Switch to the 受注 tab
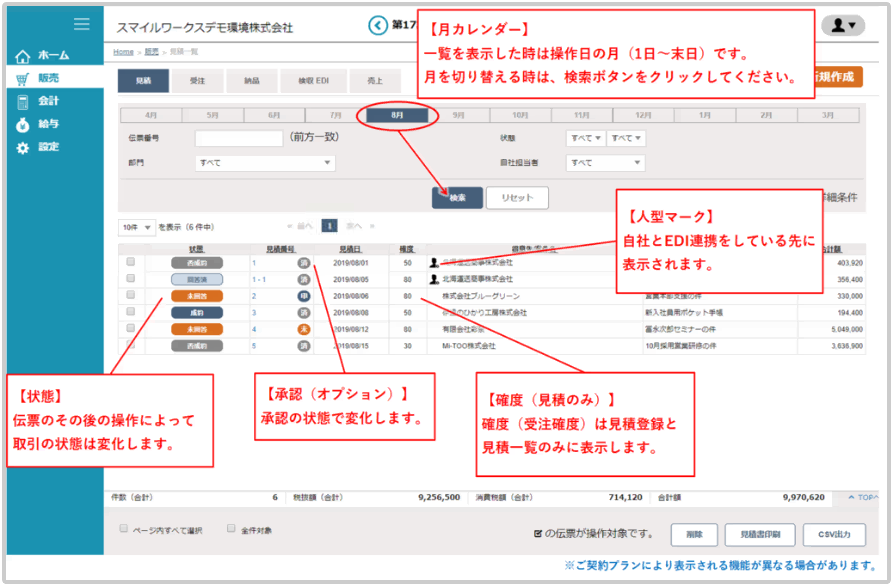The image size is (893, 586). 196,81
